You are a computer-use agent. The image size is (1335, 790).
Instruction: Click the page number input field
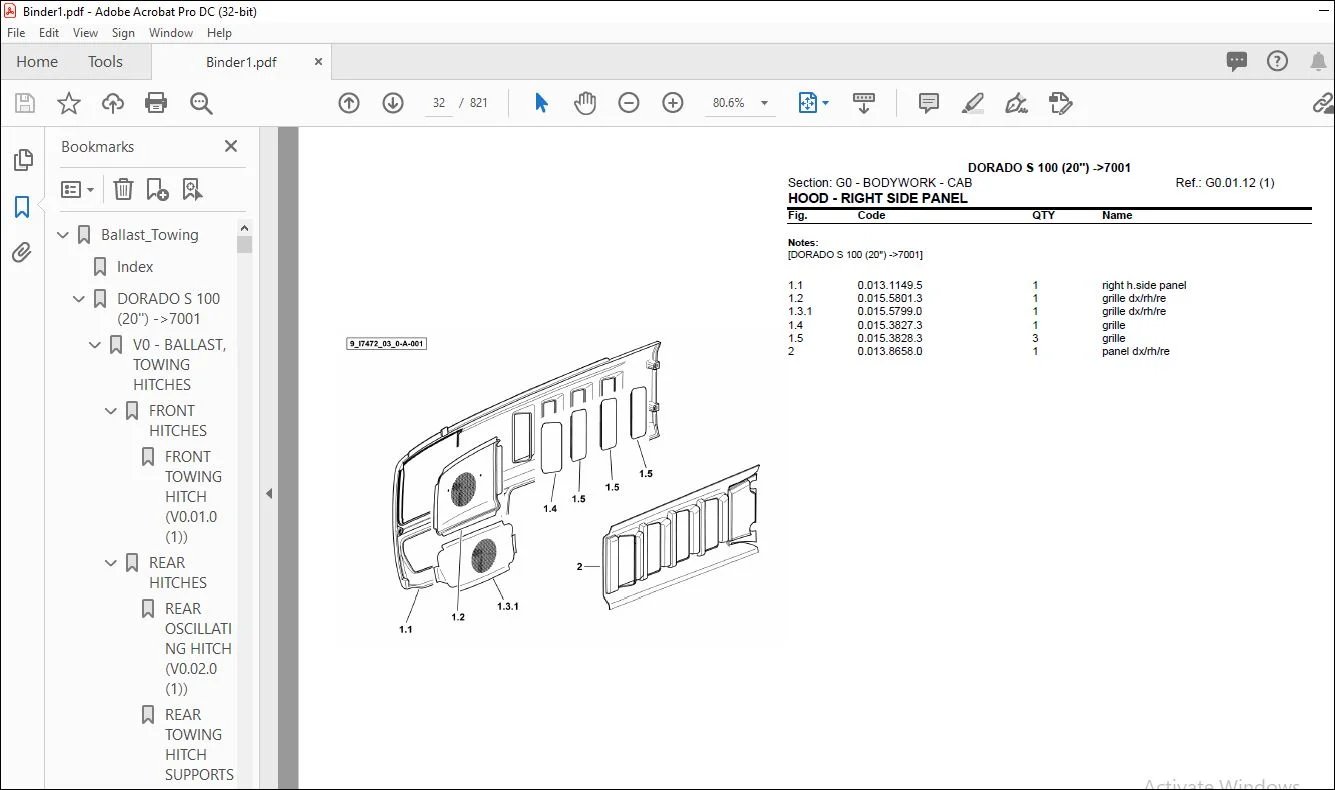[x=439, y=103]
